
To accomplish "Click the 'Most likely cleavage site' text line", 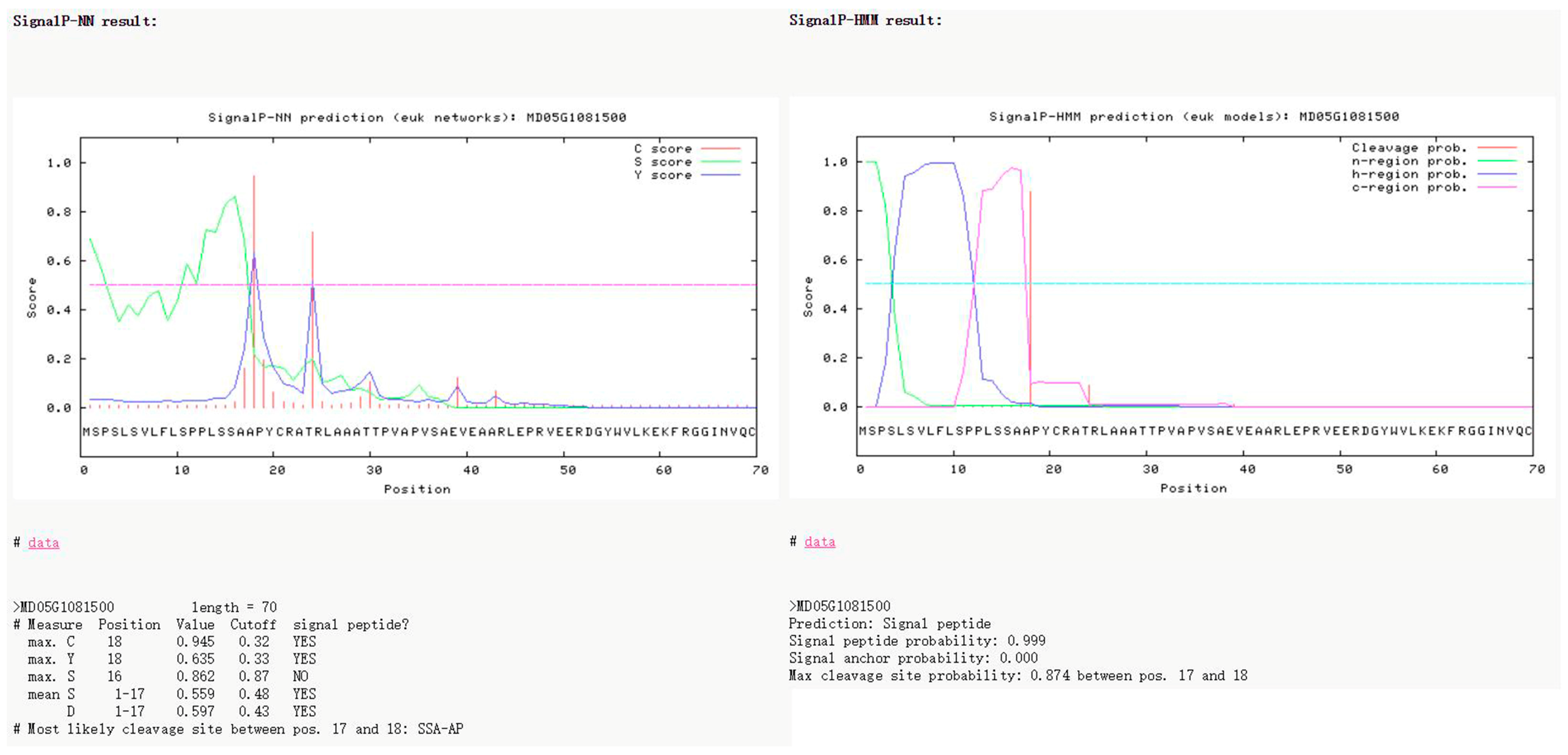I will [x=239, y=729].
